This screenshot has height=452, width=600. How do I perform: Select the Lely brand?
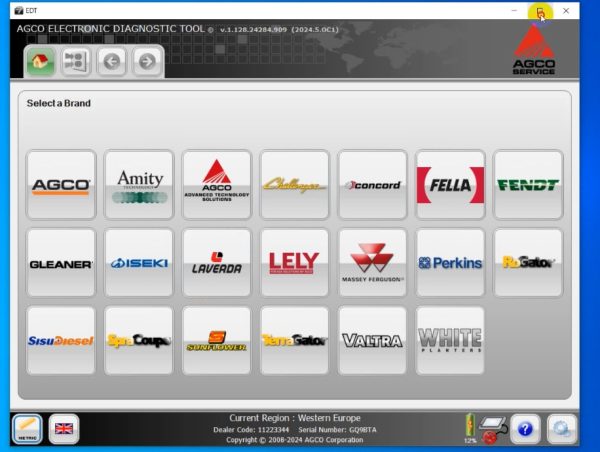point(294,263)
